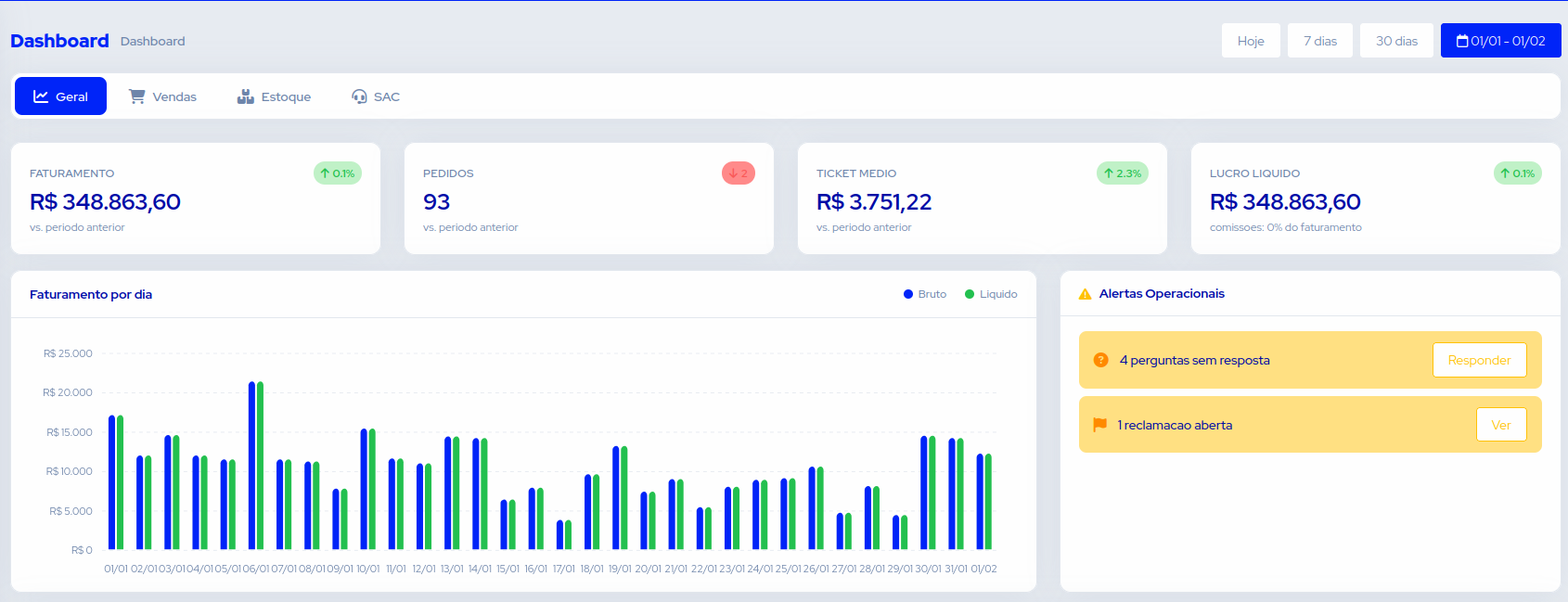Image resolution: width=1568 pixels, height=602 pixels.
Task: Click the Ticket Medio 2.3% badge
Action: click(x=1123, y=173)
